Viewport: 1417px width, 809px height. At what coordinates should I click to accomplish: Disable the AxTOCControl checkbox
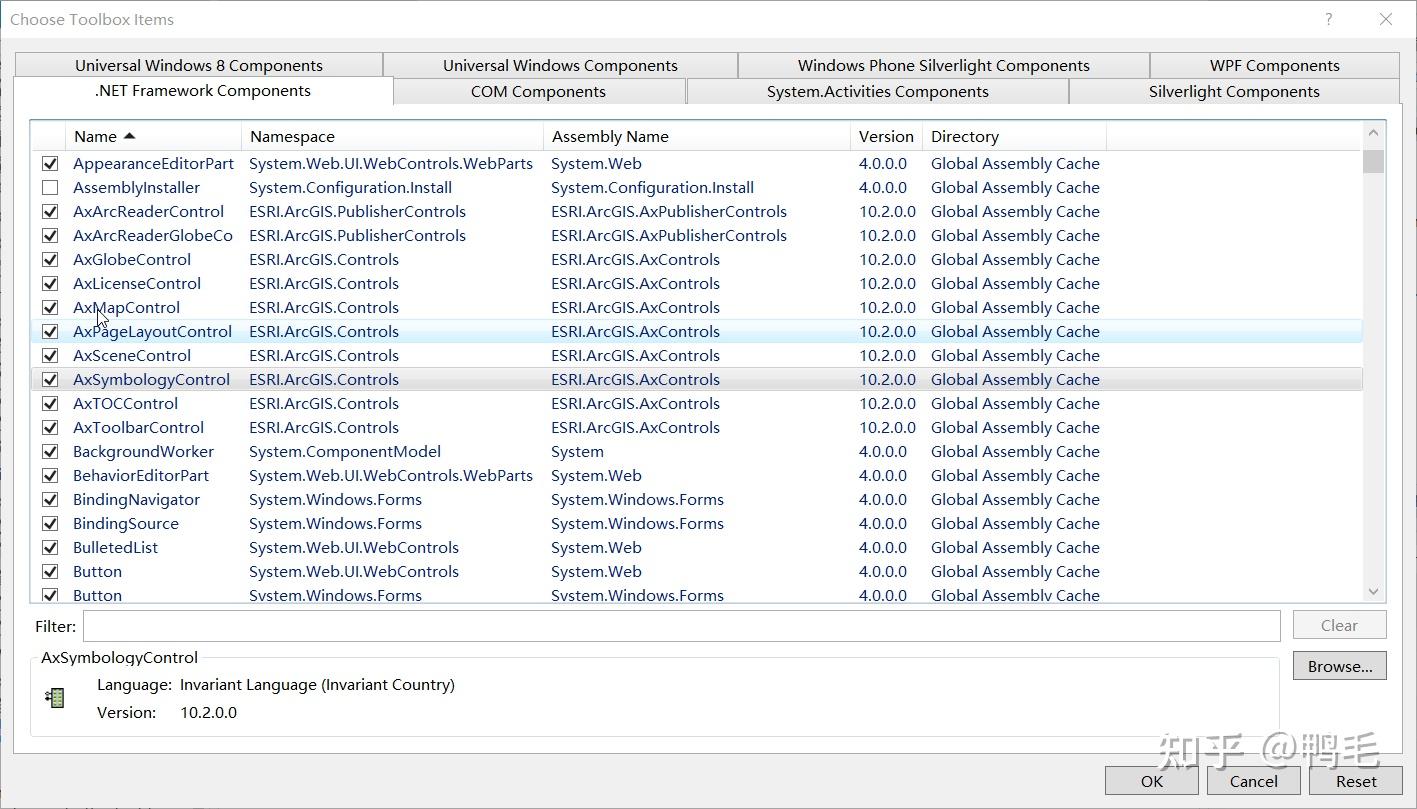point(49,403)
